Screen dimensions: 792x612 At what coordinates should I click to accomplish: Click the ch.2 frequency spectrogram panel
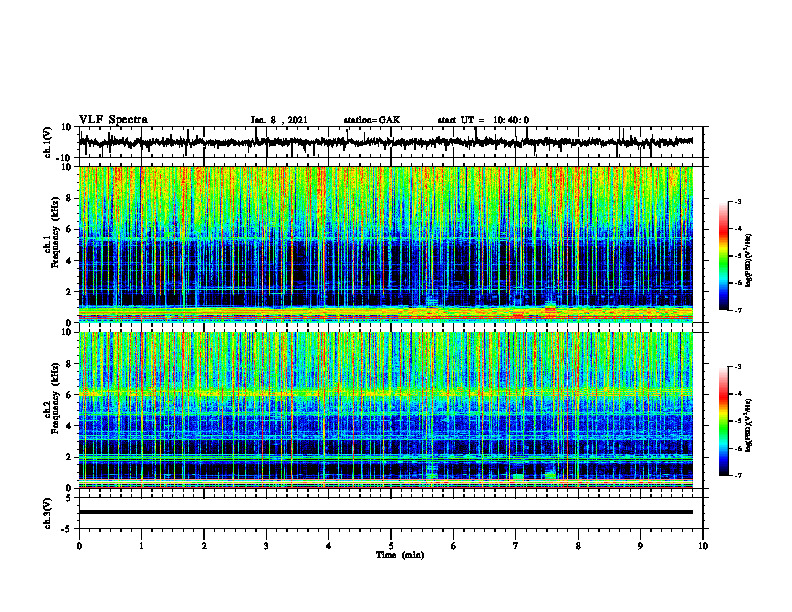386,410
